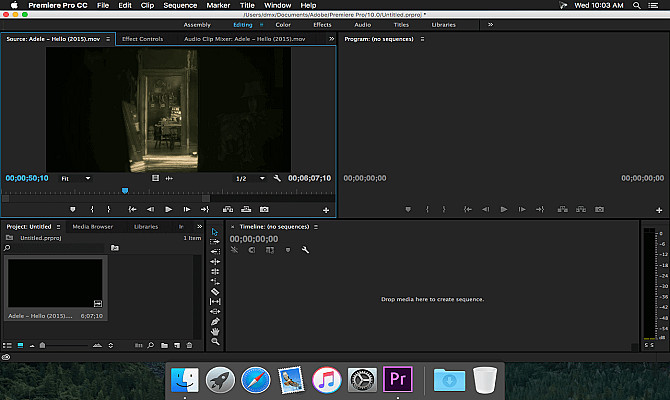
Task: Pick the Selection arrow tool
Action: tap(215, 232)
